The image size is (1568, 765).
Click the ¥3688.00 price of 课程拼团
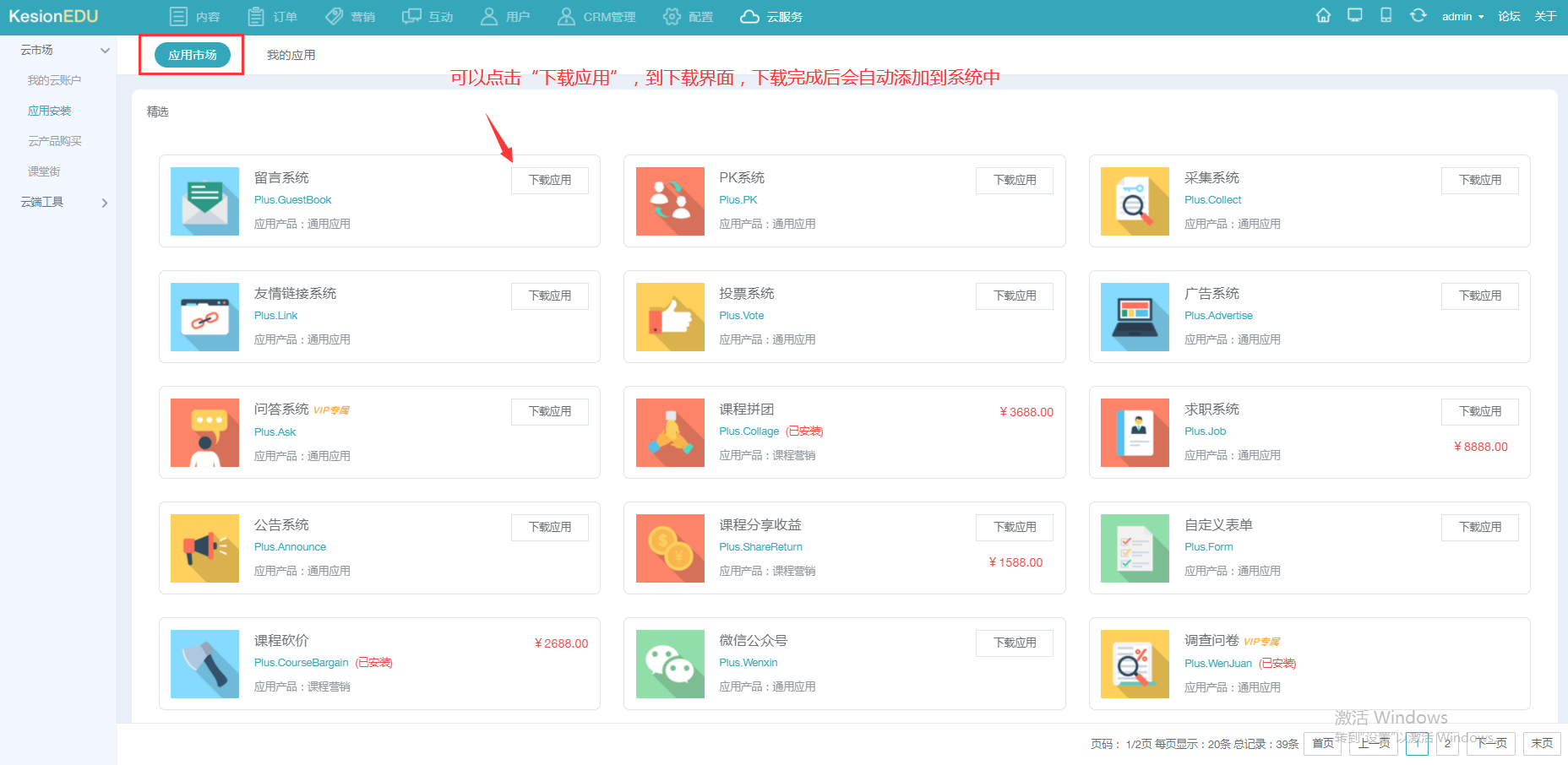tap(1026, 412)
